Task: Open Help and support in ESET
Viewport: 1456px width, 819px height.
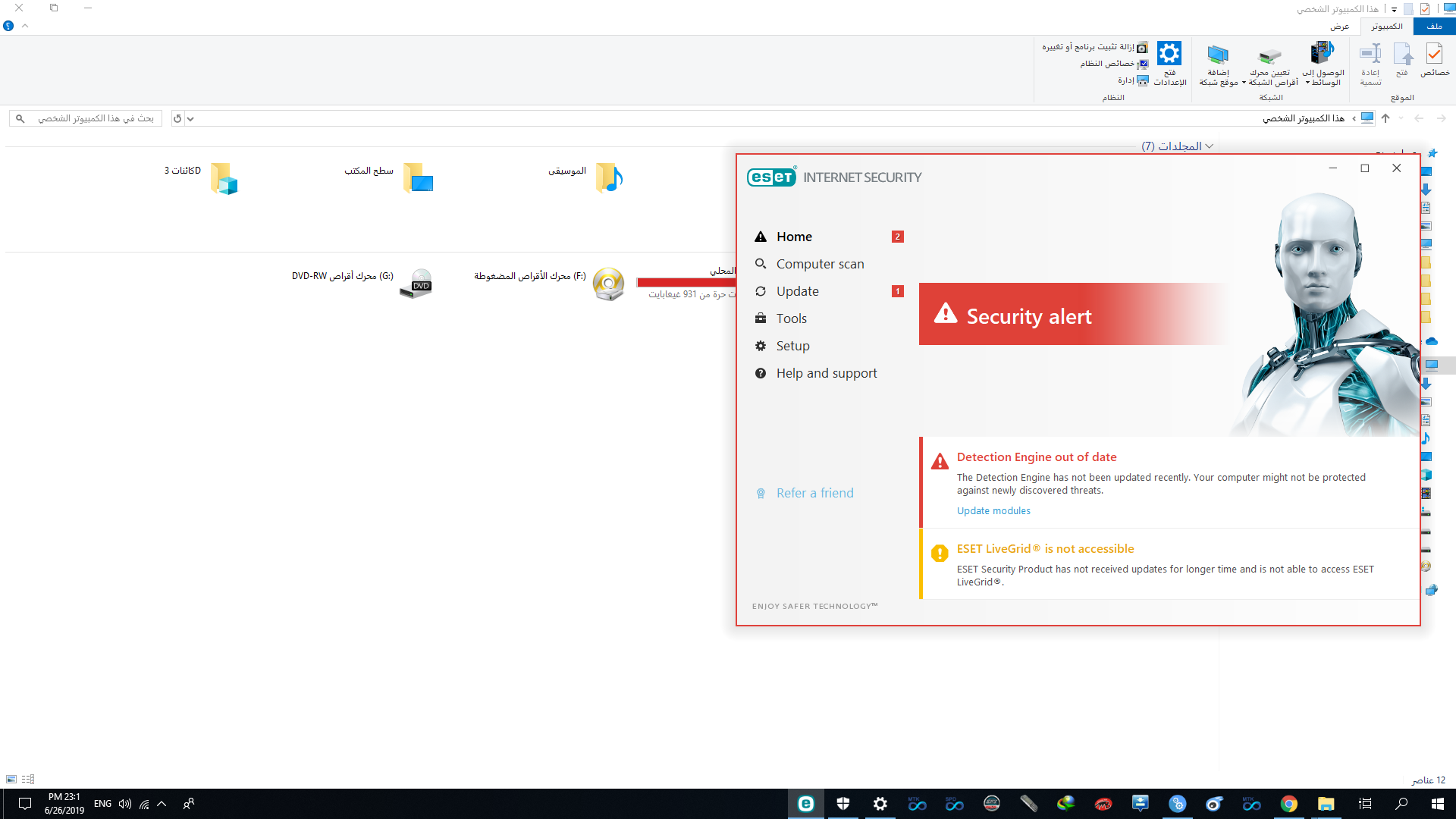Action: click(x=828, y=373)
